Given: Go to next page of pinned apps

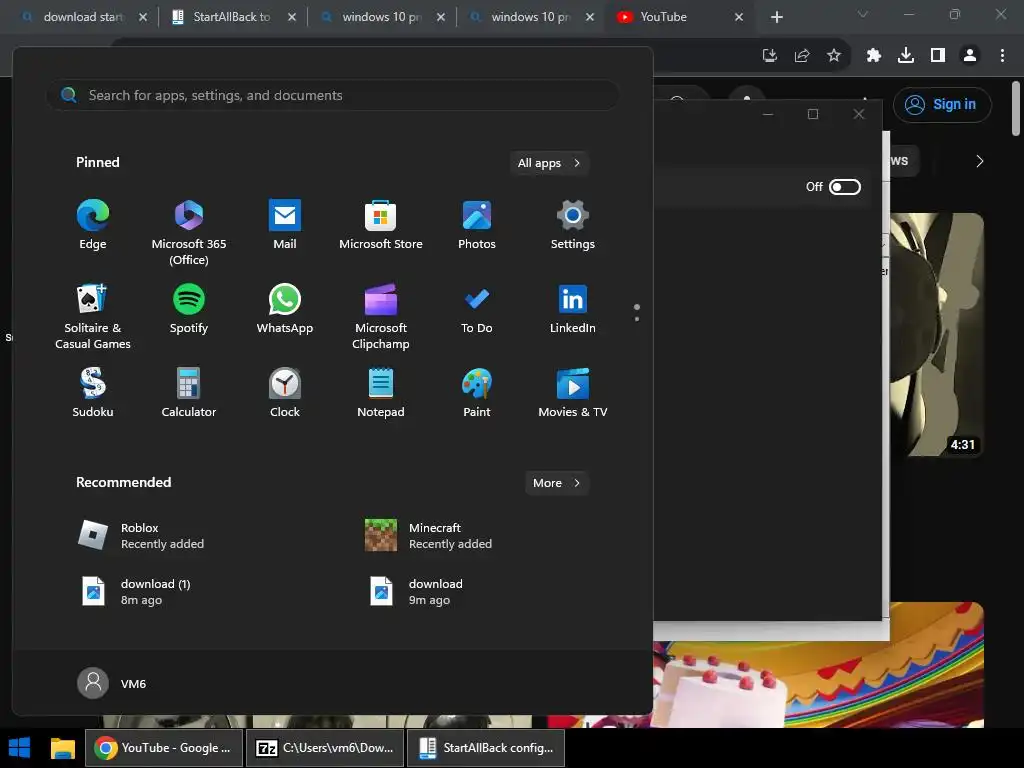Looking at the screenshot, I should click(x=637, y=319).
